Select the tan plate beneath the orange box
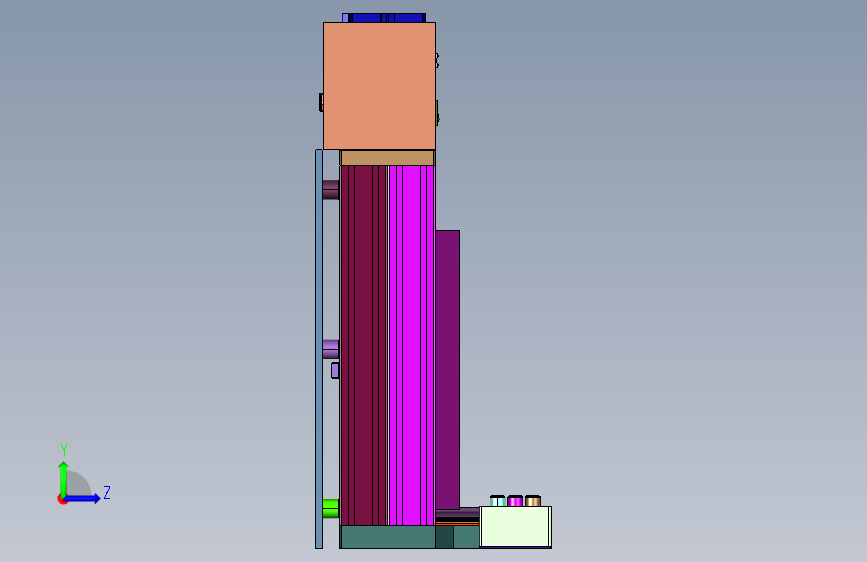This screenshot has height=562, width=867. 387,158
